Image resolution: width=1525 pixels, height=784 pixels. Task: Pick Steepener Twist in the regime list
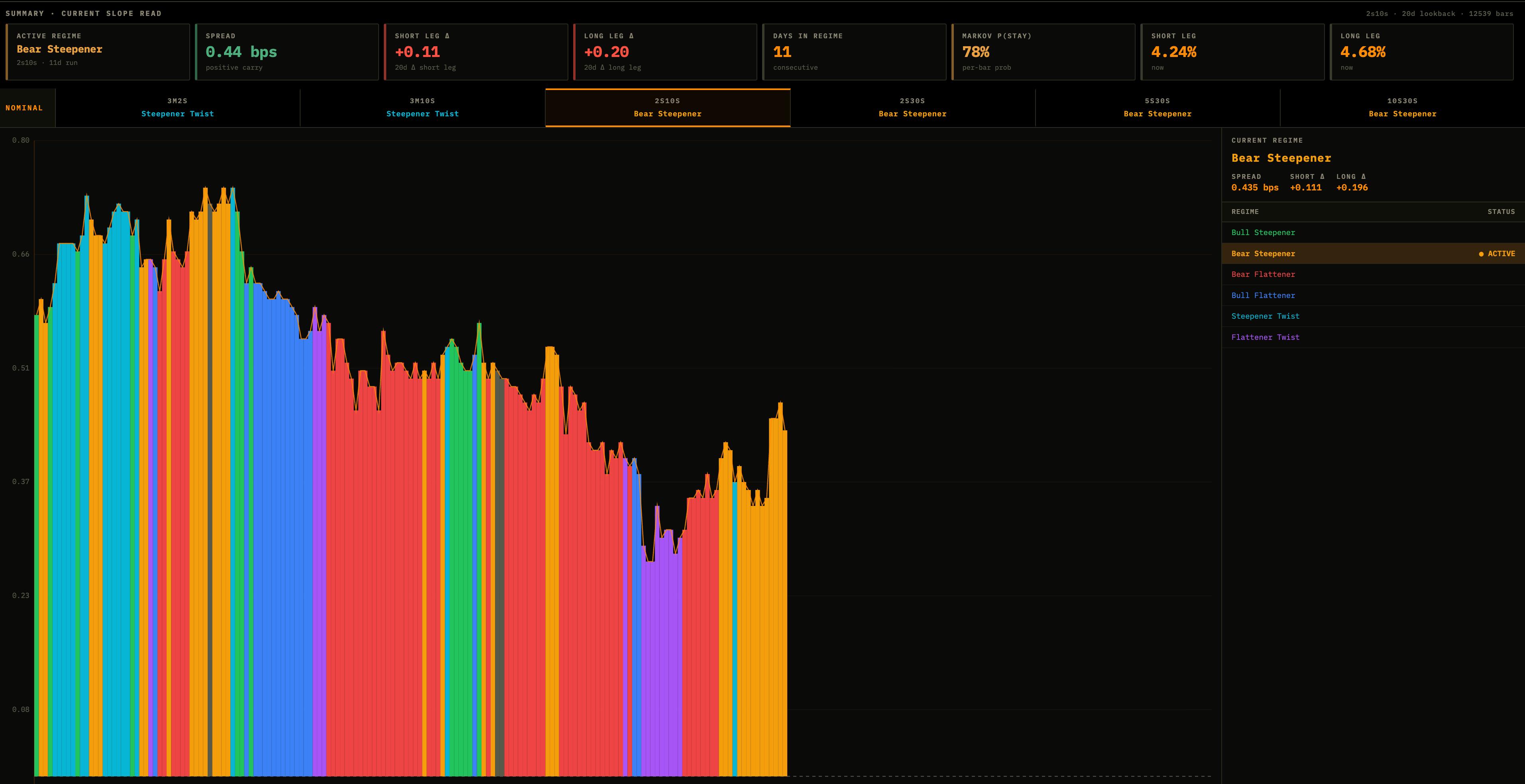(x=1373, y=317)
